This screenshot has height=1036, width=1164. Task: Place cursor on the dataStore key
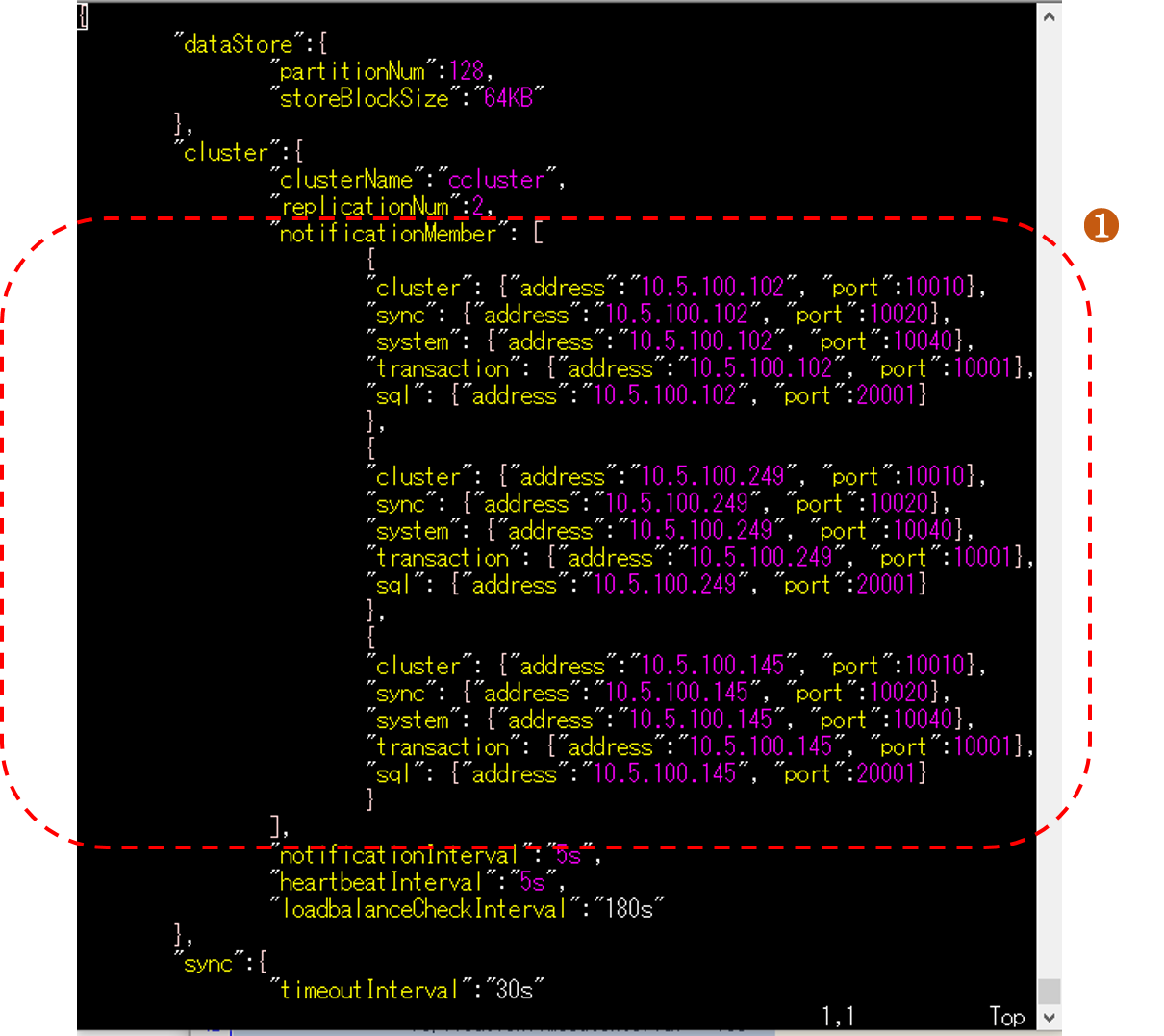[238, 44]
